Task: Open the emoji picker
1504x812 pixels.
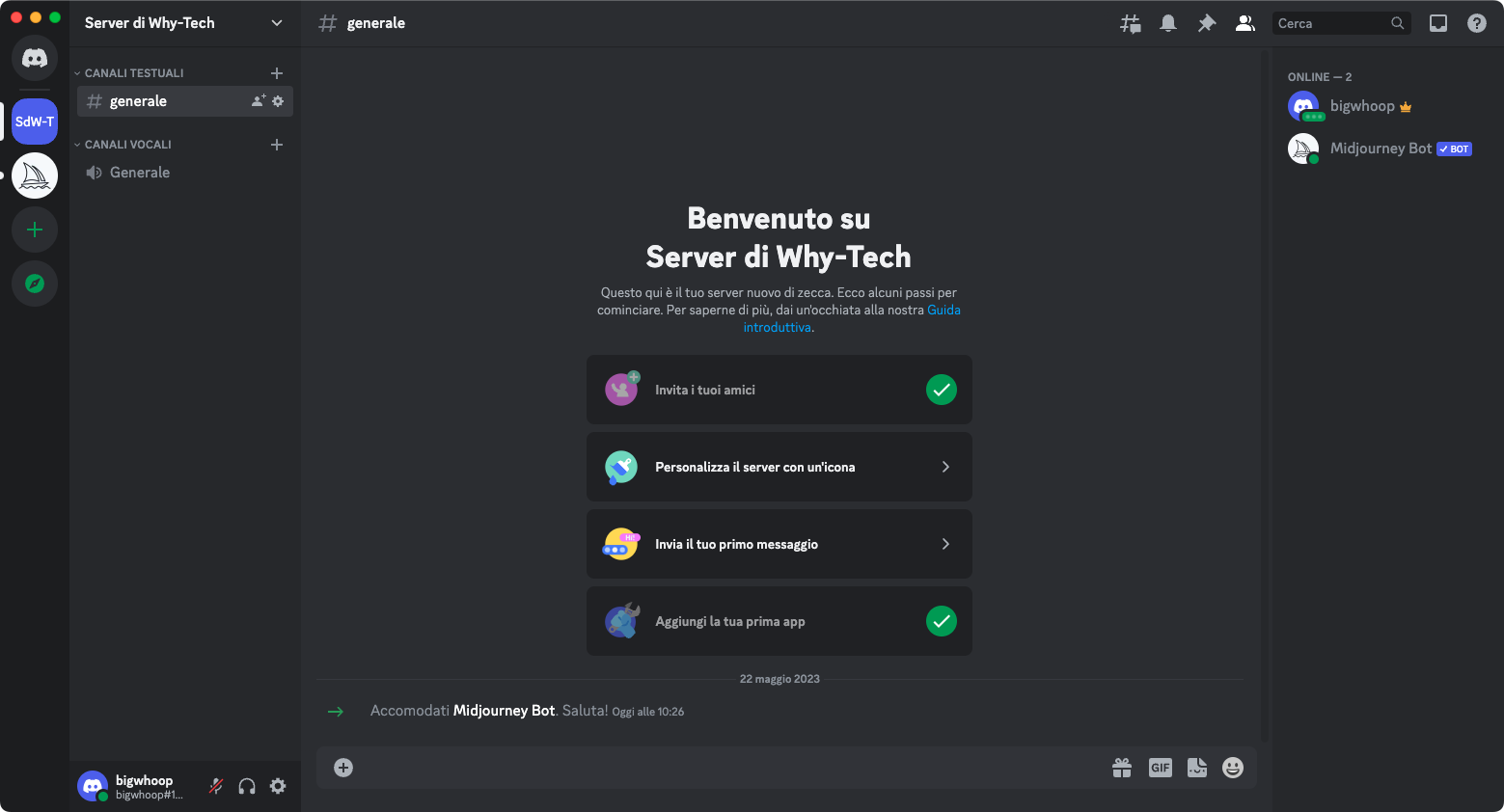Action: click(x=1233, y=768)
